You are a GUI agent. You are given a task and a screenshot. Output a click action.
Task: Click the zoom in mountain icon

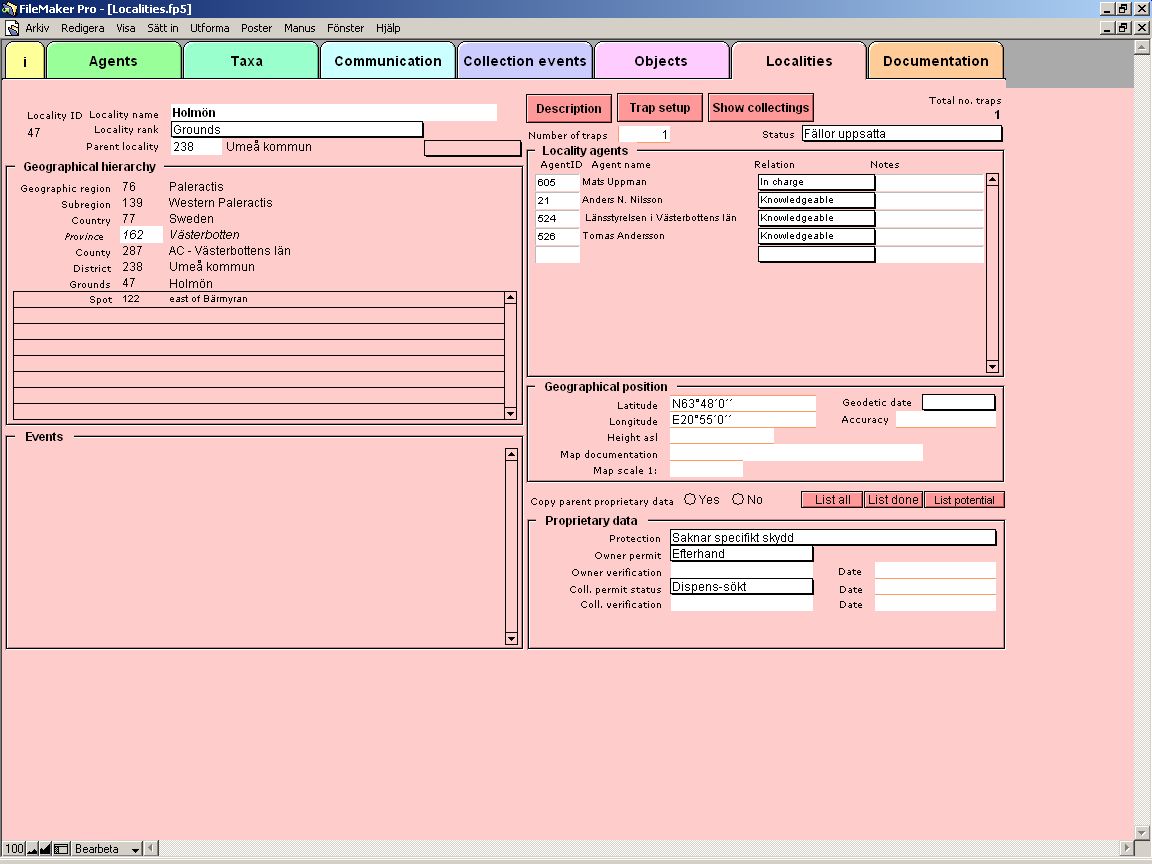pos(45,849)
